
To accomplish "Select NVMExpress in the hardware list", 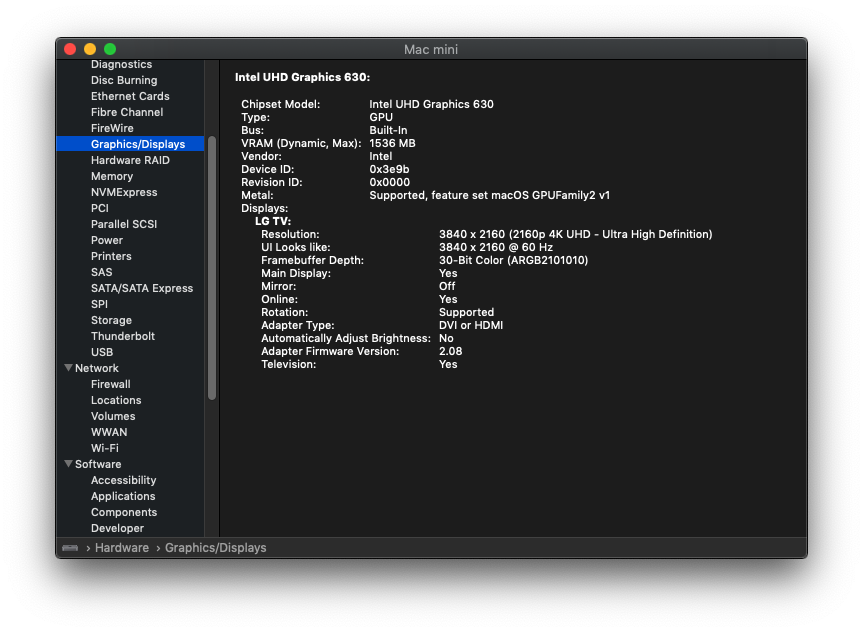I will click(x=123, y=192).
